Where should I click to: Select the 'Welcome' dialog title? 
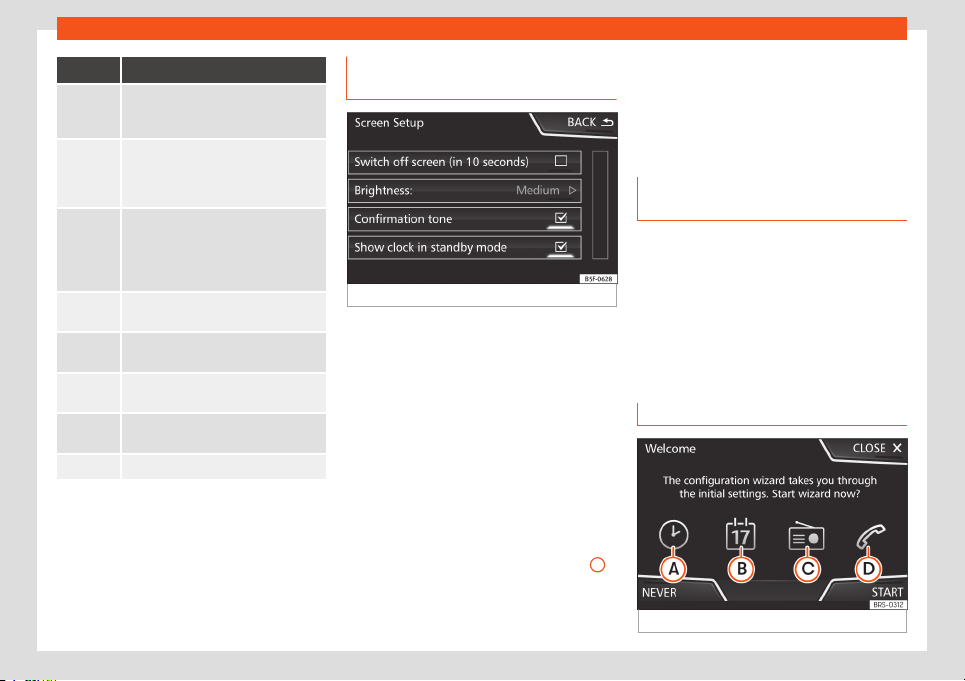(670, 448)
